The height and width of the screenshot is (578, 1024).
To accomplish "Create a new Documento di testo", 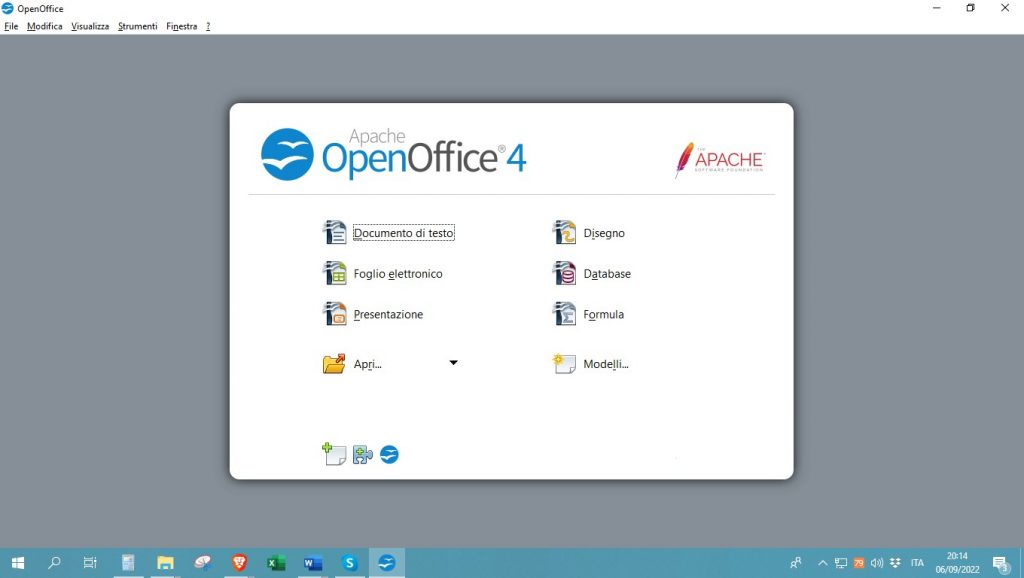I will click(x=404, y=232).
